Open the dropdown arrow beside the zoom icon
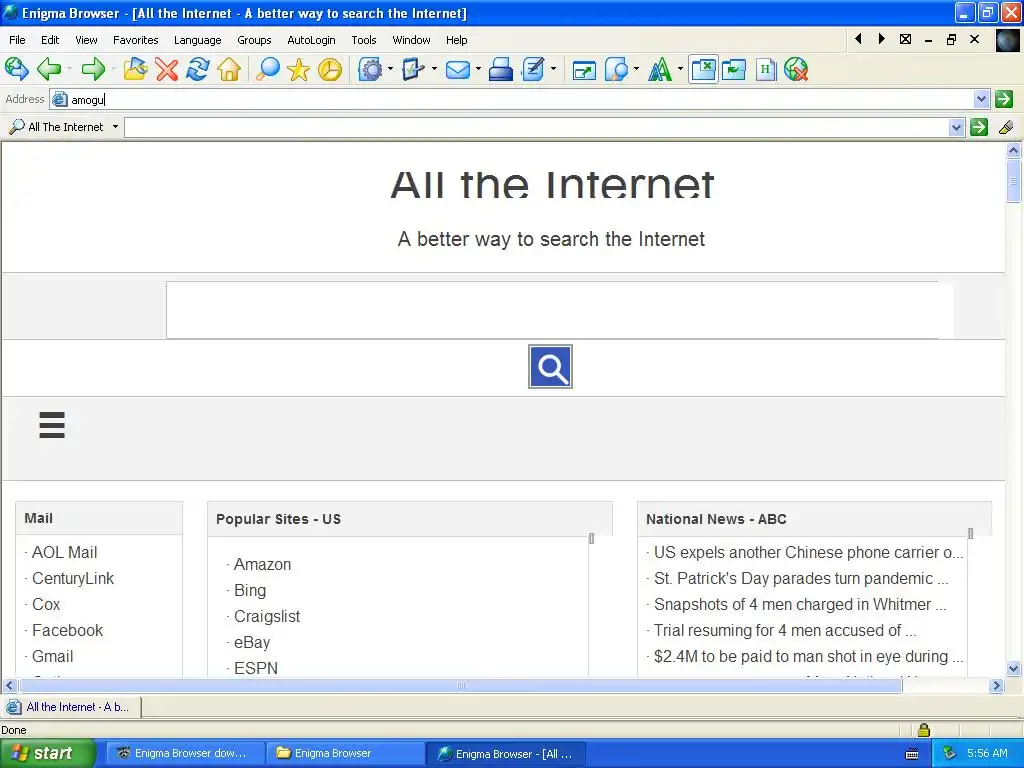The height and width of the screenshot is (768, 1024). click(x=636, y=69)
